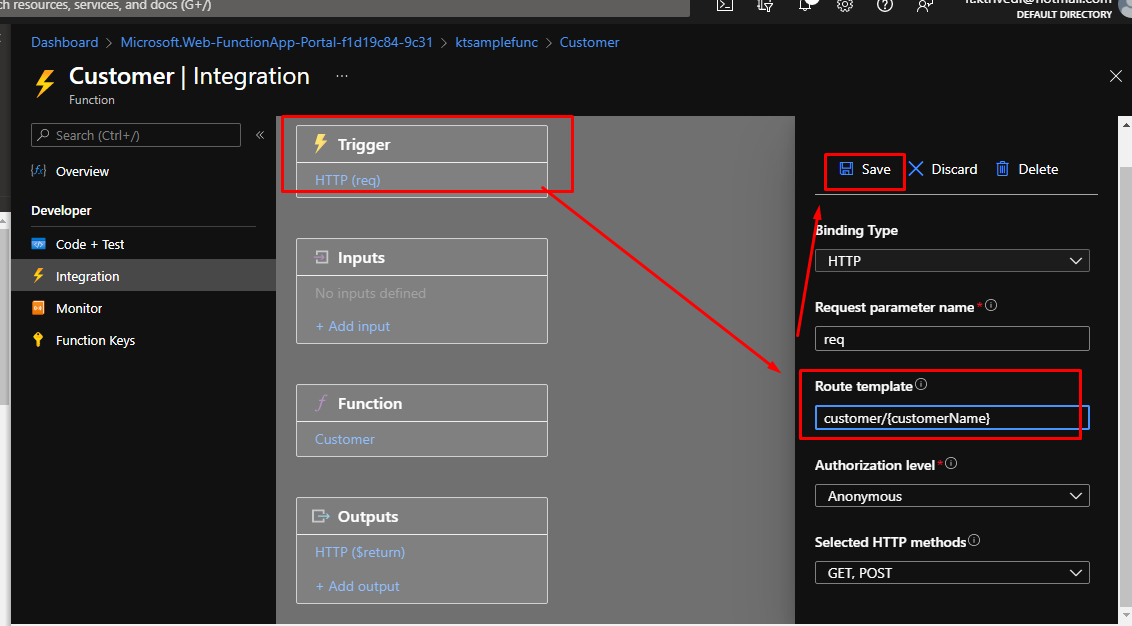Expand the Binding Type dropdown

pos(951,261)
